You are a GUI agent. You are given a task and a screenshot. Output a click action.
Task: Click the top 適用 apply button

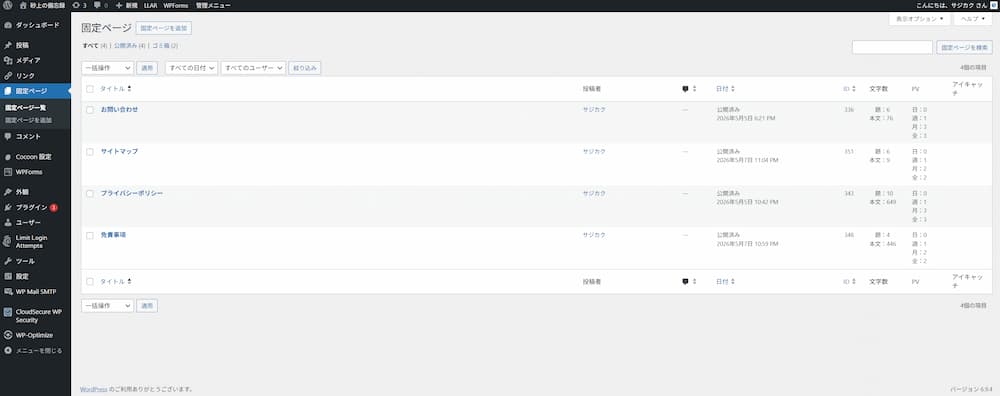[x=147, y=68]
